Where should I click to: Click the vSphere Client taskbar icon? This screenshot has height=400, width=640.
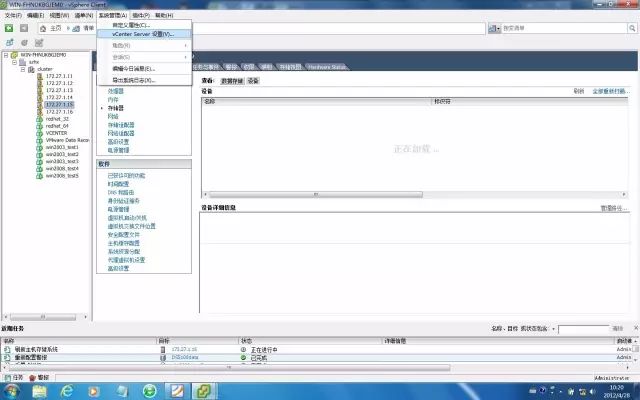click(204, 391)
